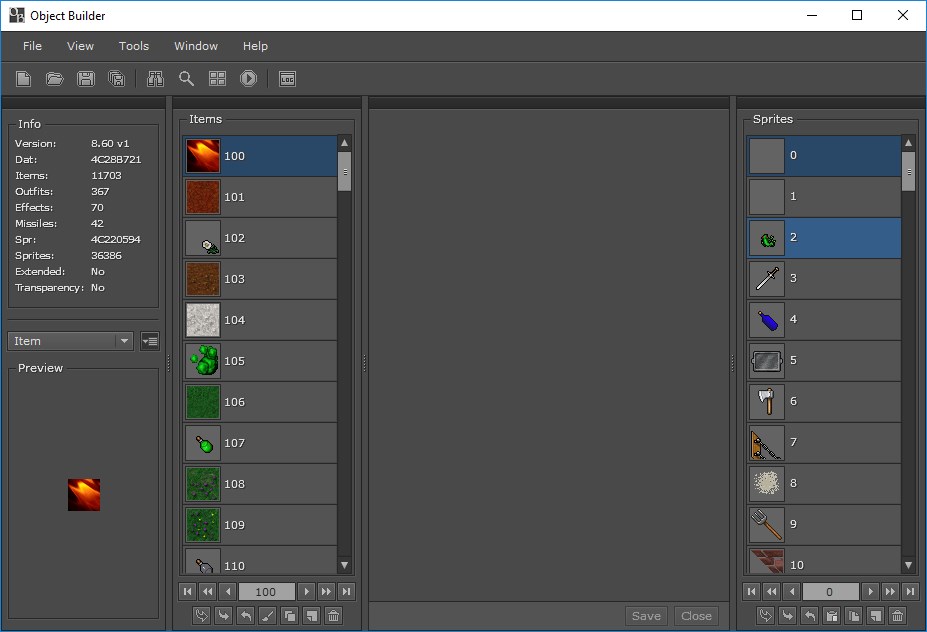The height and width of the screenshot is (632, 927).
Task: Open the Item category dropdown
Action: pyautogui.click(x=70, y=341)
